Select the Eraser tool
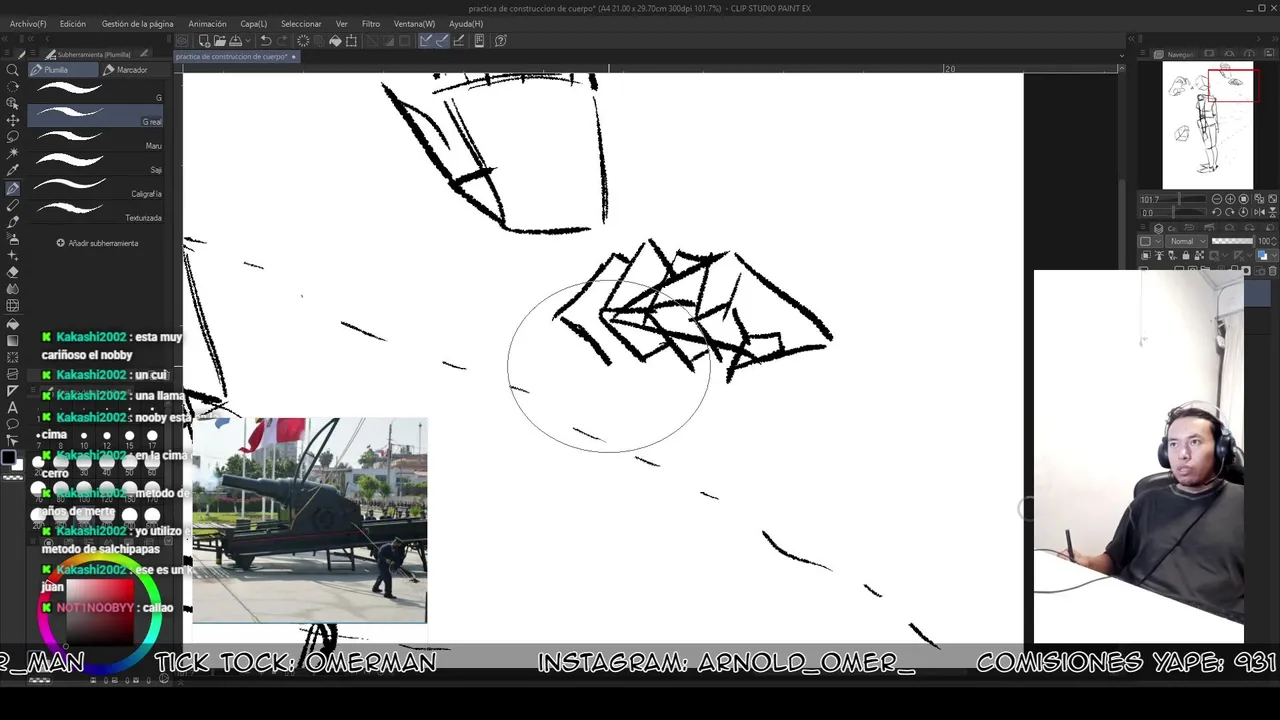This screenshot has width=1280, height=720. [x=13, y=273]
